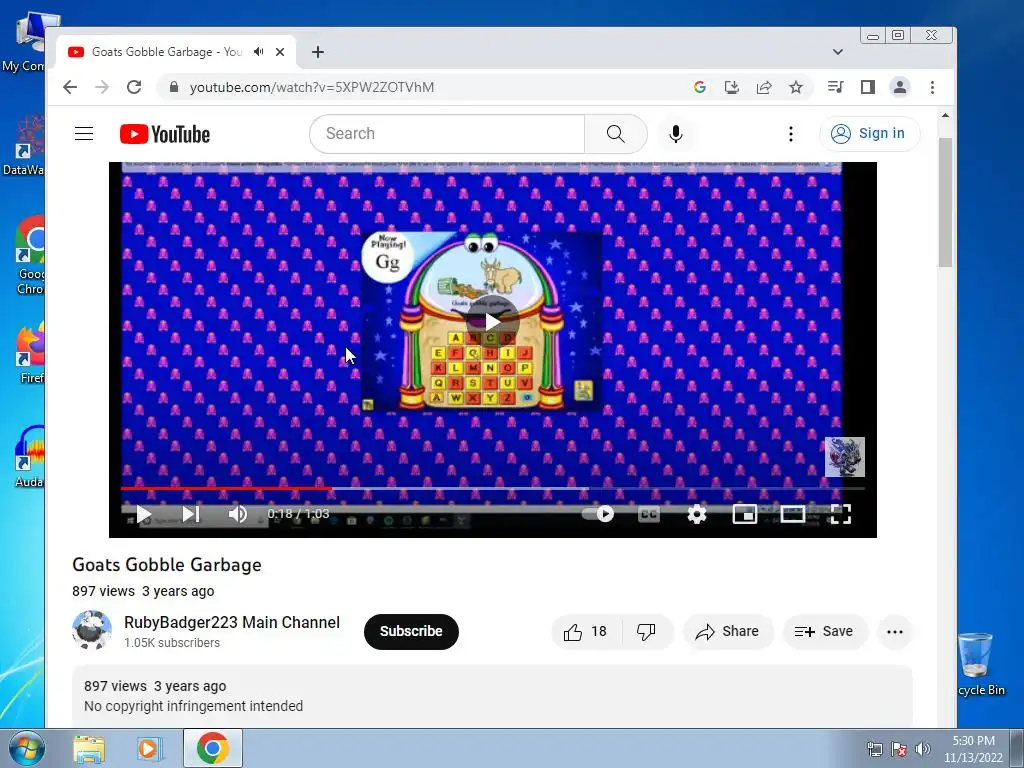Image resolution: width=1024 pixels, height=768 pixels.
Task: Open the RubyBadger223 channel avatar
Action: pyautogui.click(x=92, y=630)
